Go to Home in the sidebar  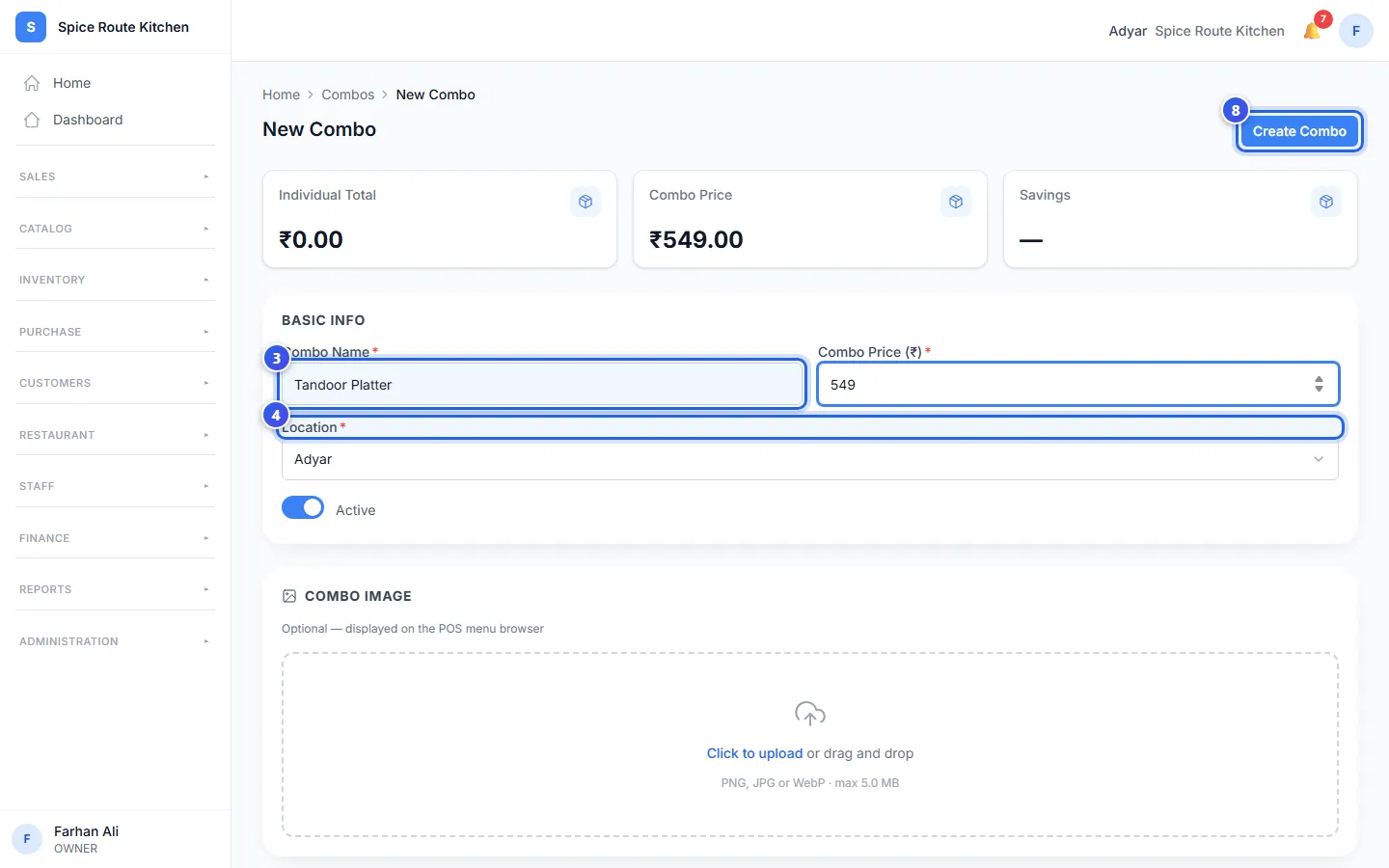click(116, 83)
